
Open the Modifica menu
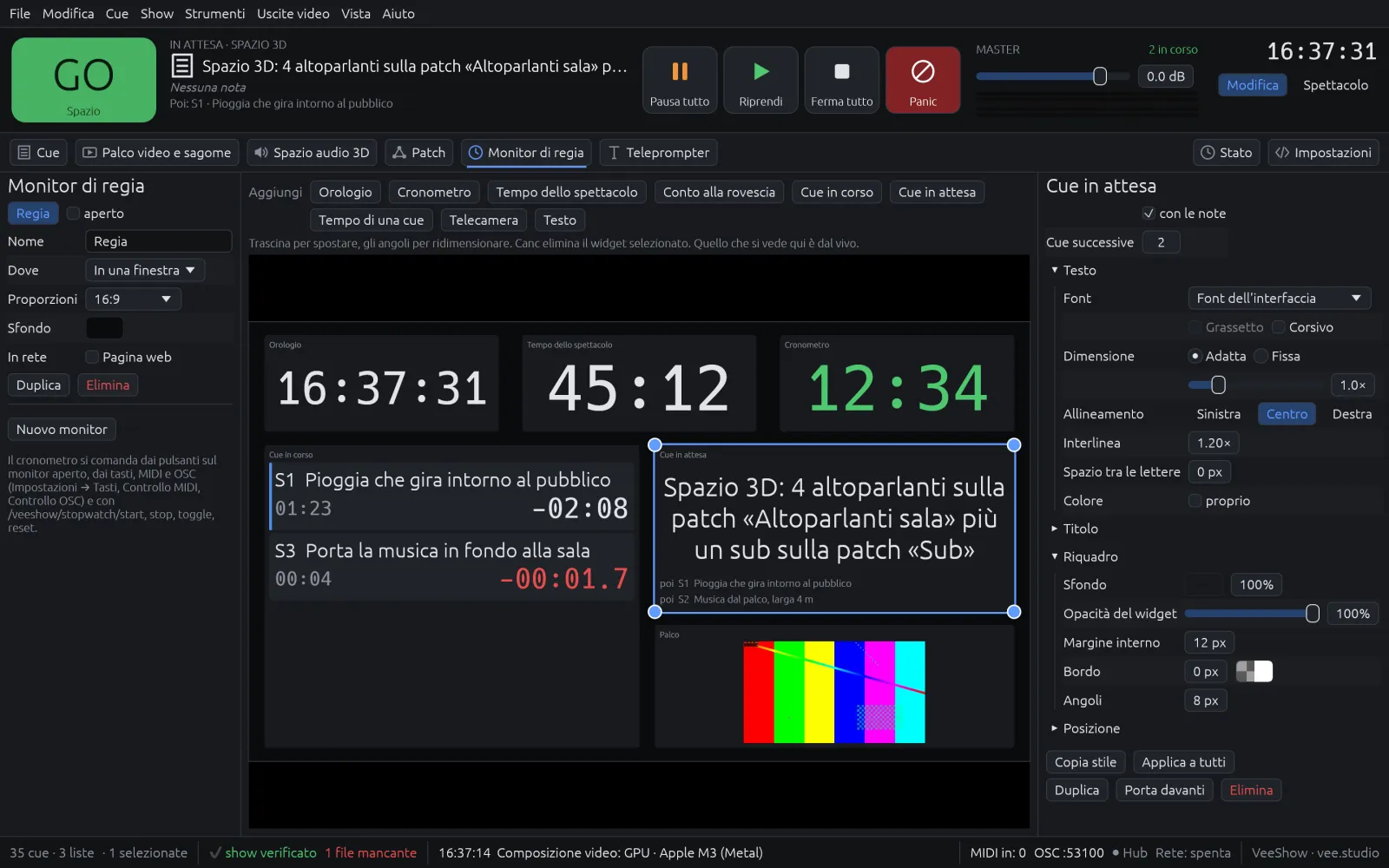click(69, 14)
